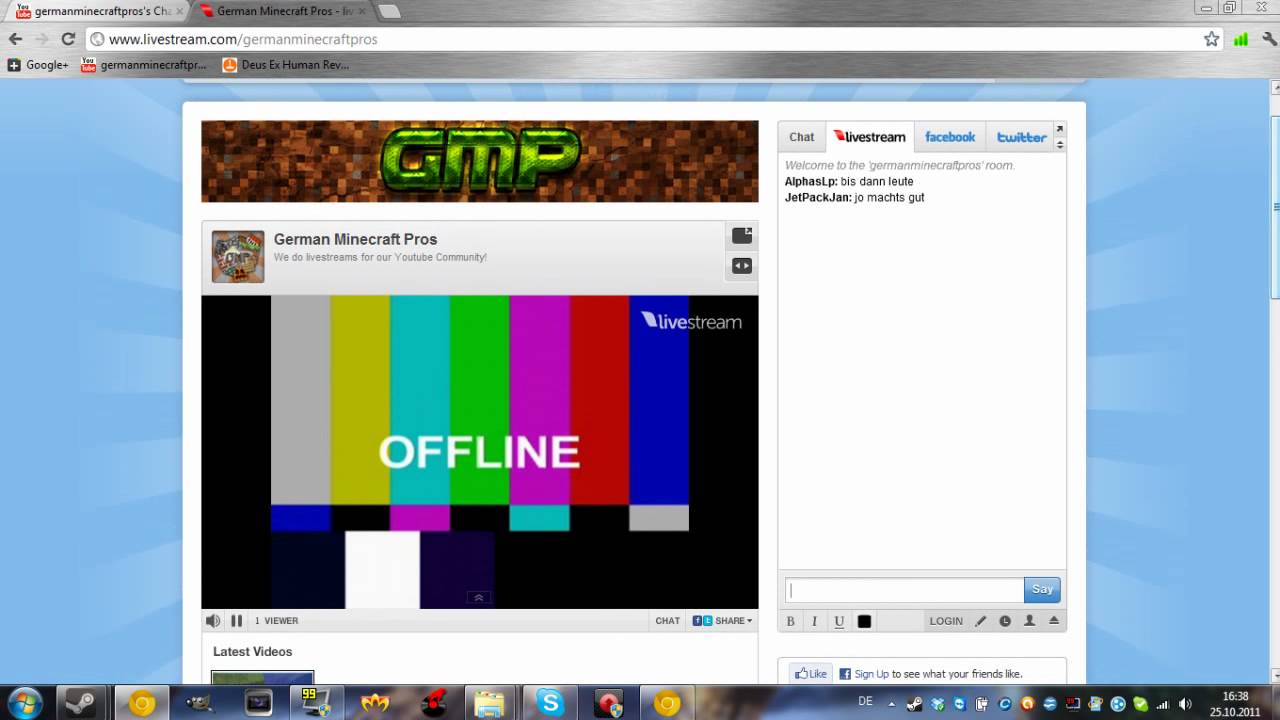This screenshot has height=720, width=1280.
Task: Open the German Minecraft Pros channel avatar
Action: tap(238, 257)
